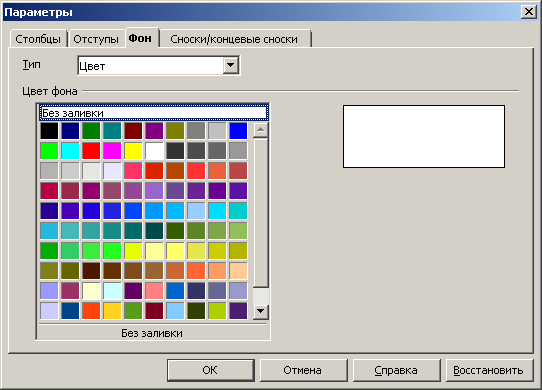Viewport: 542px width, 390px height.
Task: Pick the white swatch in the color grid
Action: (154, 151)
